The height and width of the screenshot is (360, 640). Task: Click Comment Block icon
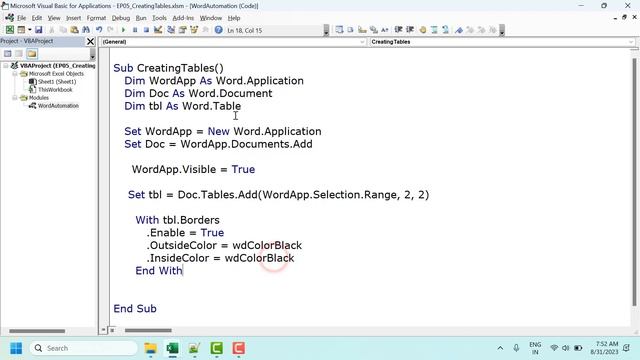coord(434,30)
